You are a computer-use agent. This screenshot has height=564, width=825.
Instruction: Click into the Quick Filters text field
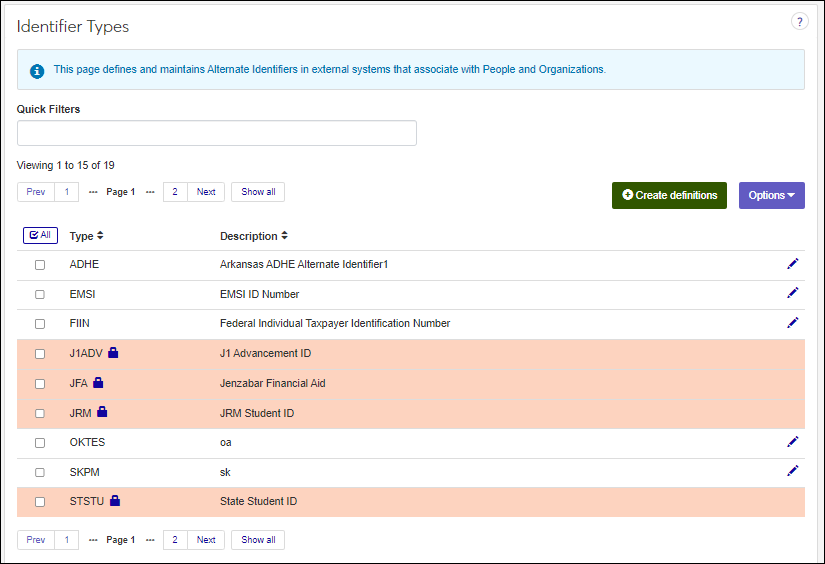pyautogui.click(x=216, y=133)
